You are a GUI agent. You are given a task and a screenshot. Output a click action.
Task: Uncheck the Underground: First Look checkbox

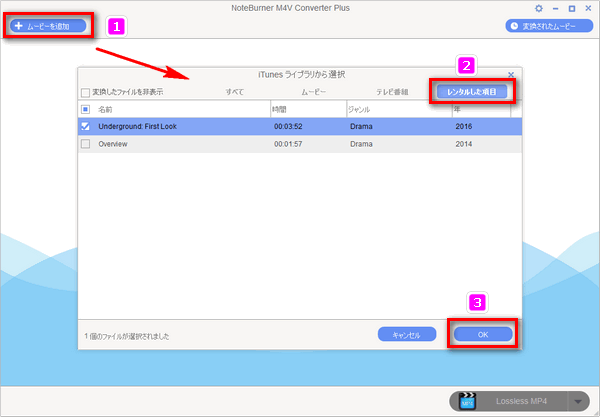(x=85, y=126)
